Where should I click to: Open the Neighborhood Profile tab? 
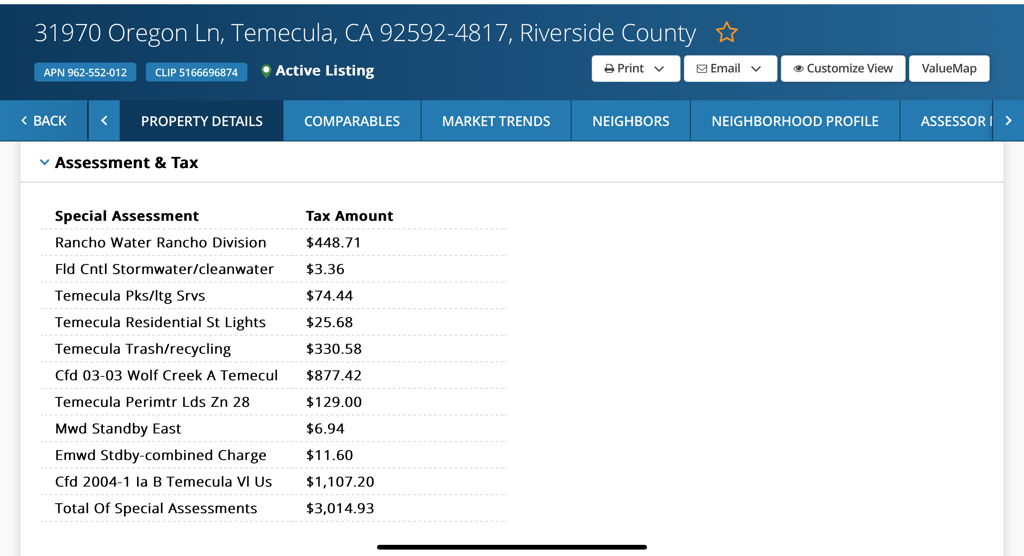click(795, 121)
